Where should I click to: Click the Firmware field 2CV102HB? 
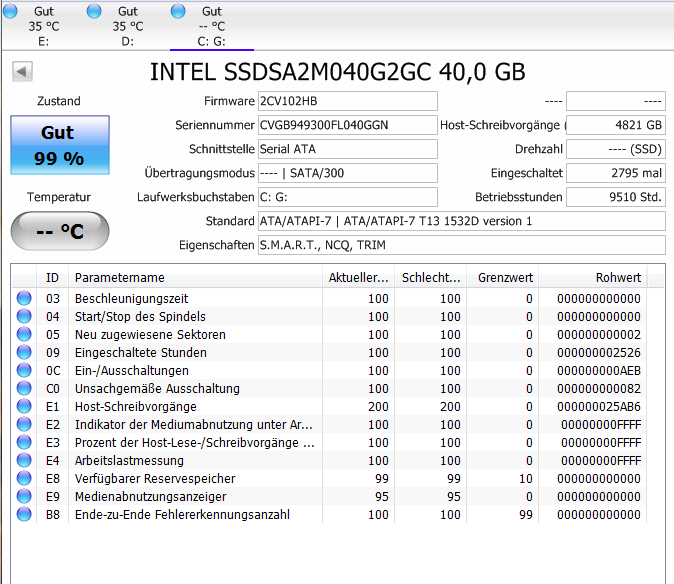click(347, 101)
